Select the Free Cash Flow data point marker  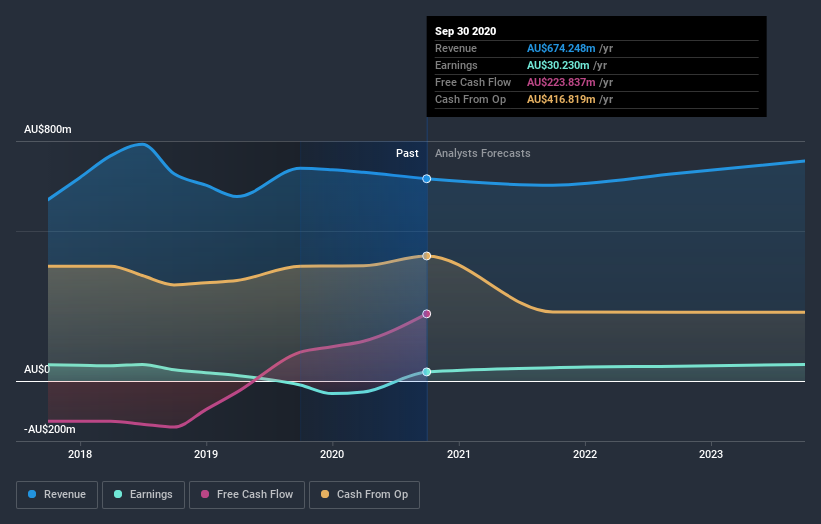point(427,314)
